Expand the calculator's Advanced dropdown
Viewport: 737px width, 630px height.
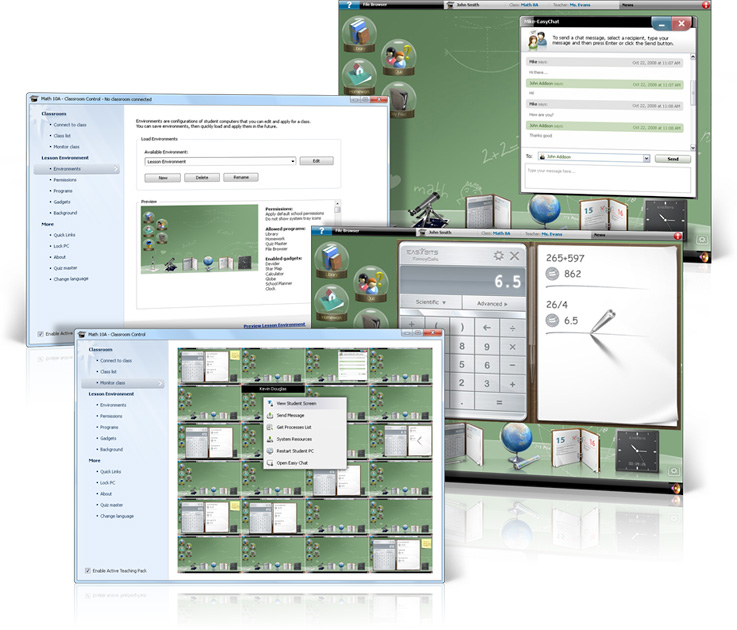[492, 303]
